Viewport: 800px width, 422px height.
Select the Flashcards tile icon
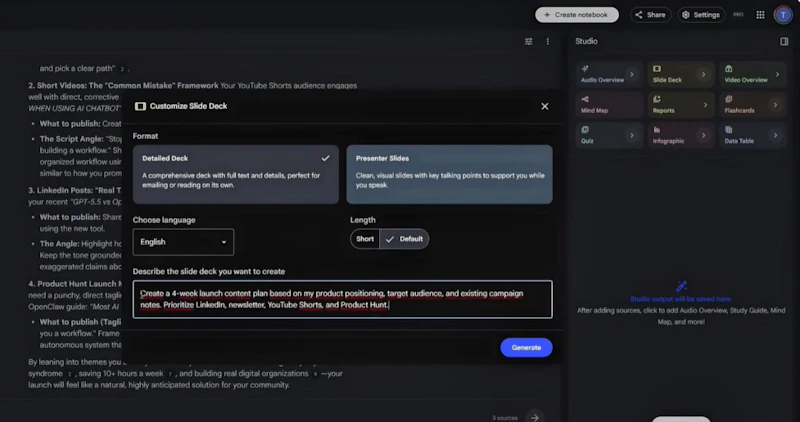[x=729, y=99]
